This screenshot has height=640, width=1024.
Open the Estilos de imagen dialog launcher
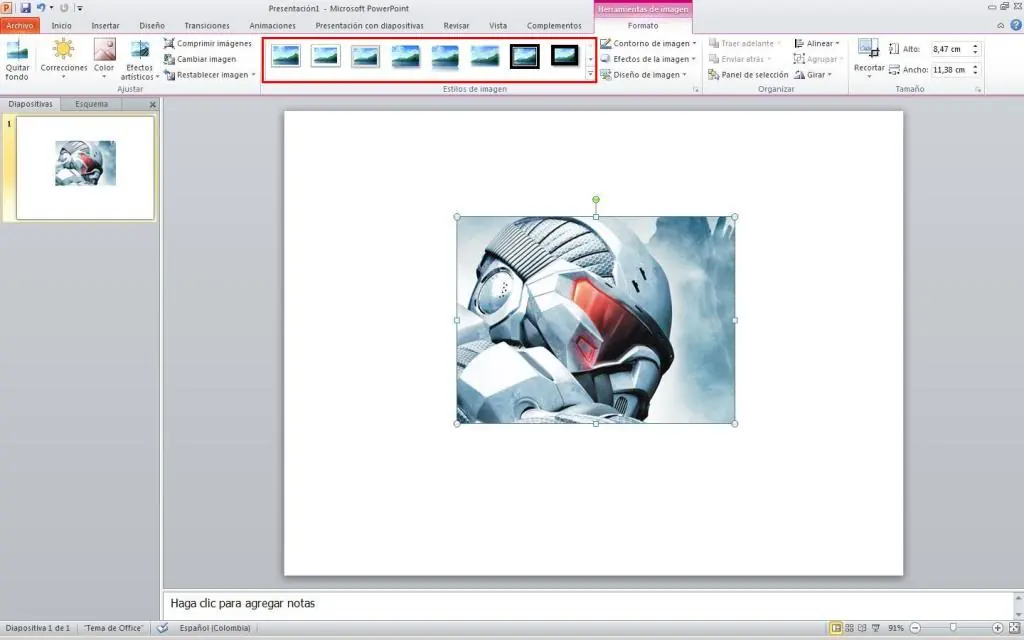[x=696, y=89]
